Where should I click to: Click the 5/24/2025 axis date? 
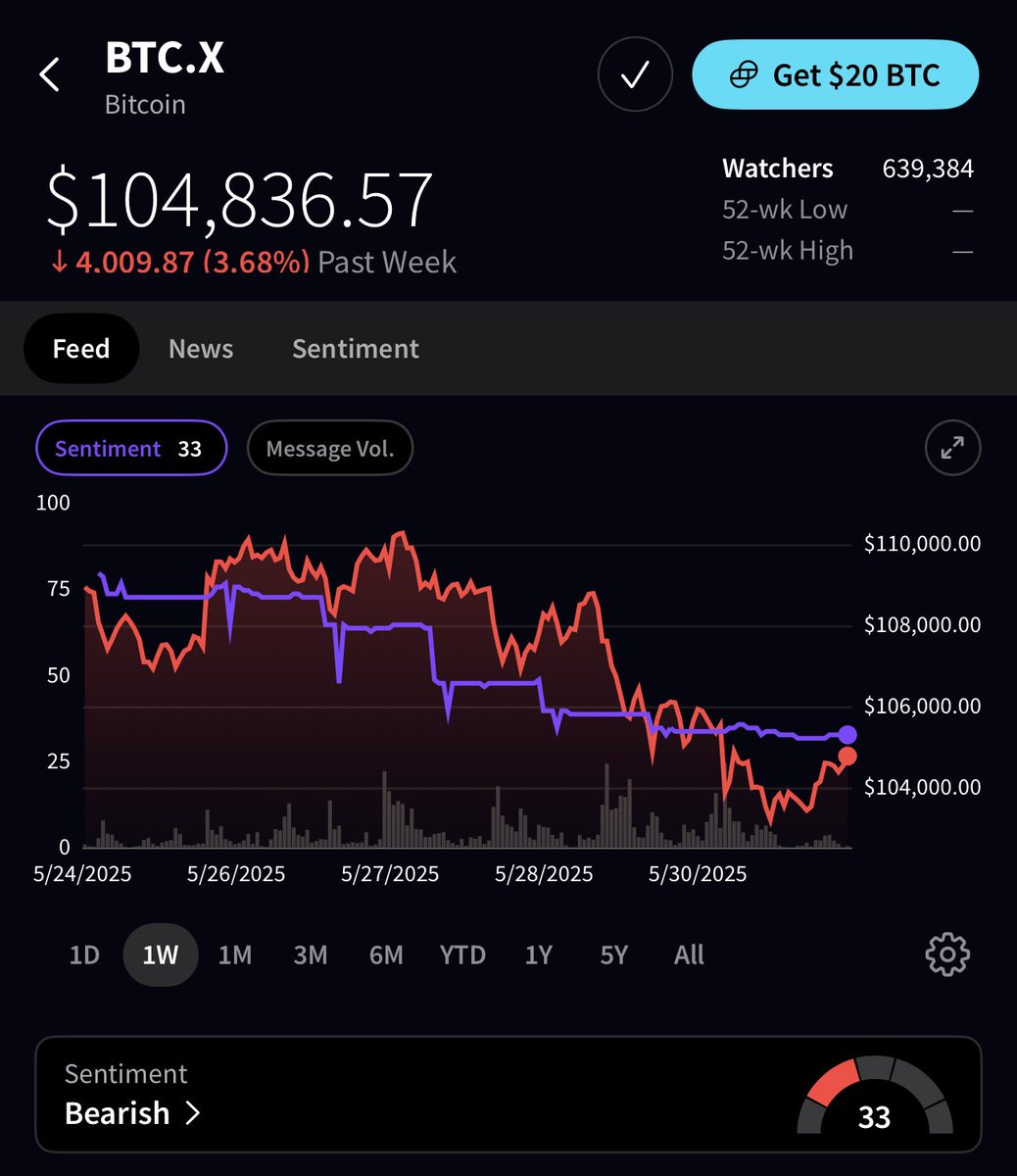click(x=82, y=873)
